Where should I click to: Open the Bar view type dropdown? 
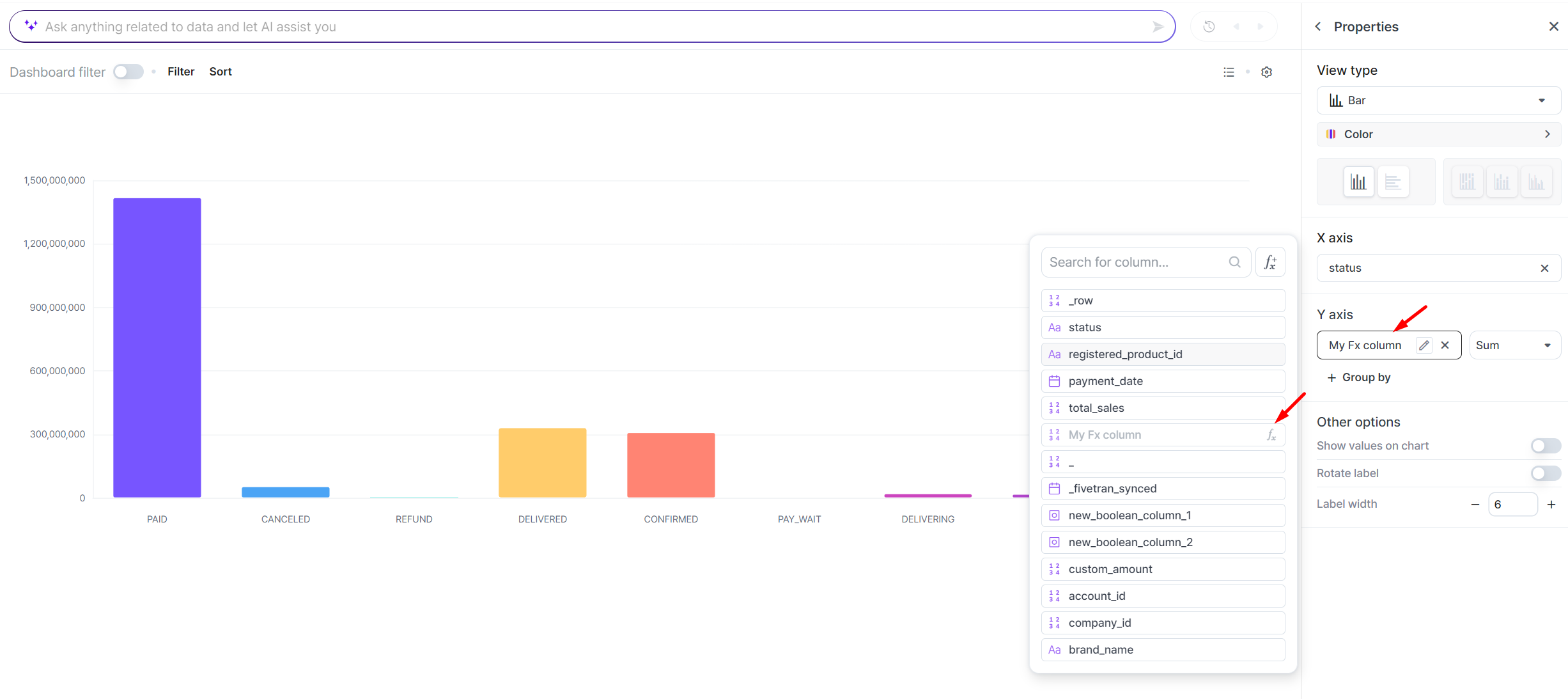1438,100
